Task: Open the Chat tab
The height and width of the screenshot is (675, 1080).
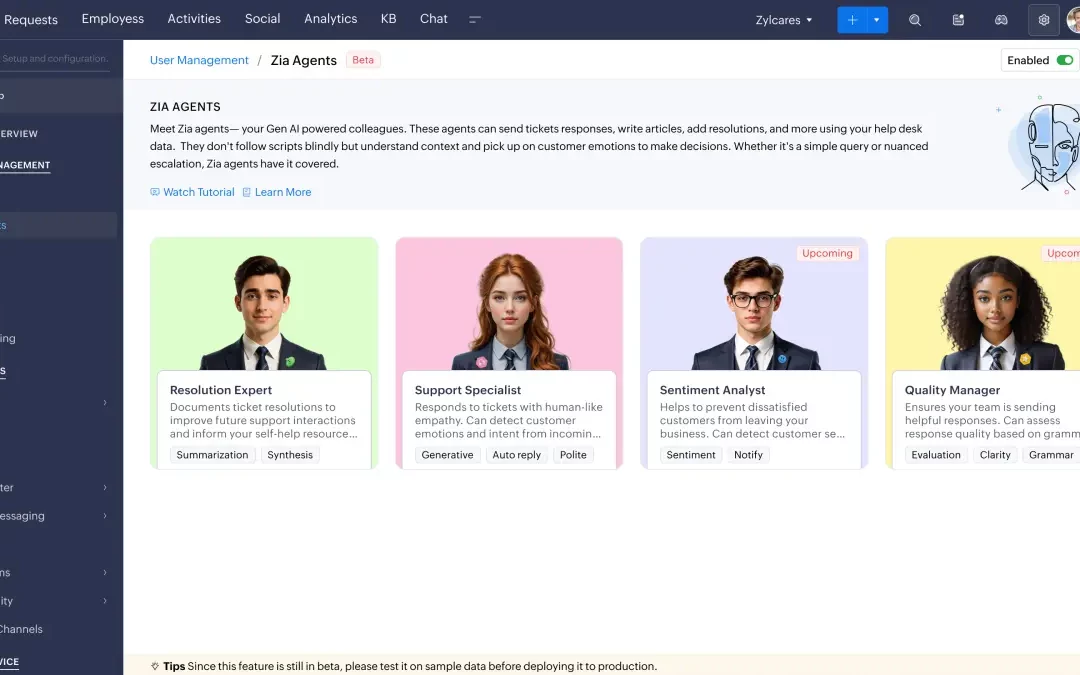Action: click(x=434, y=19)
